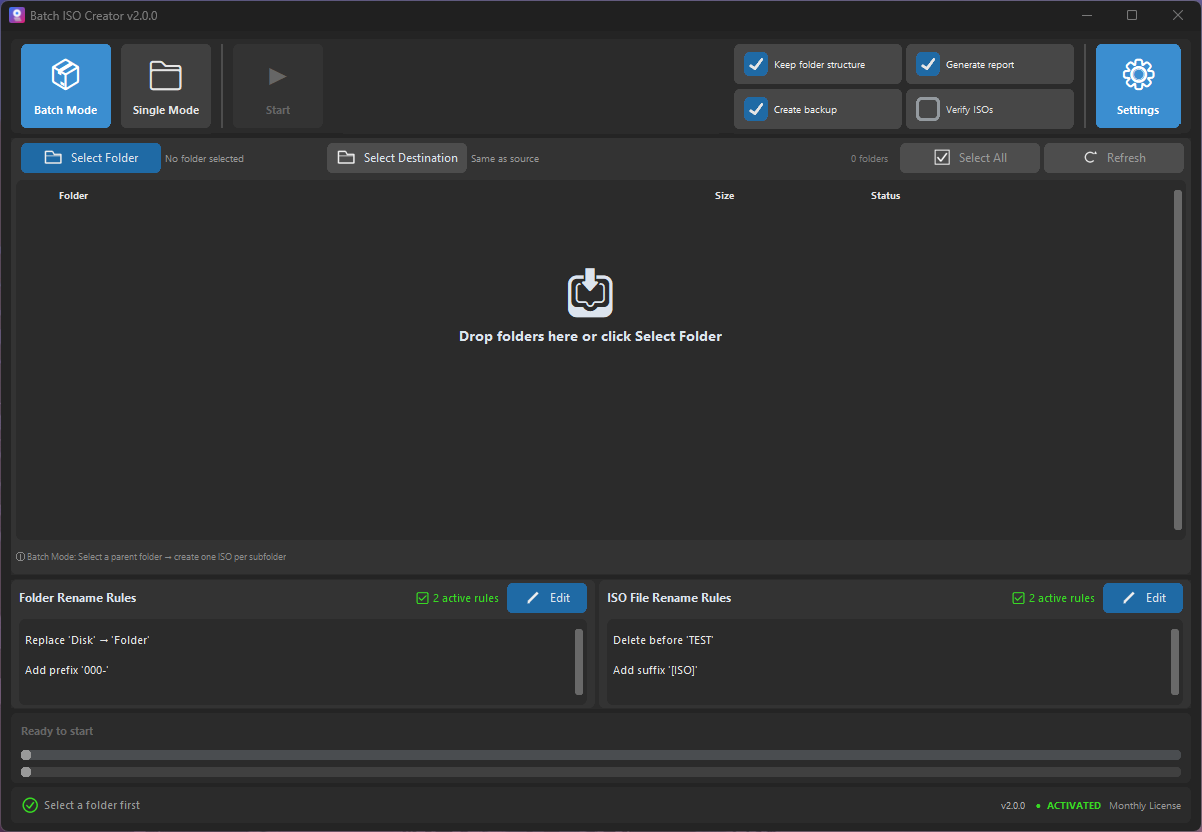Click Status column header
This screenshot has width=1202, height=832.
(885, 196)
